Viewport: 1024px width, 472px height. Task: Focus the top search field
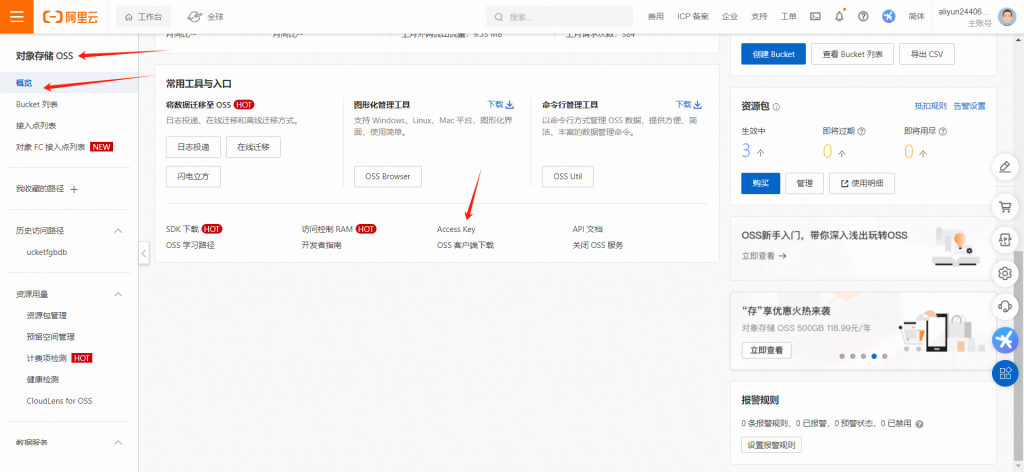[560, 17]
